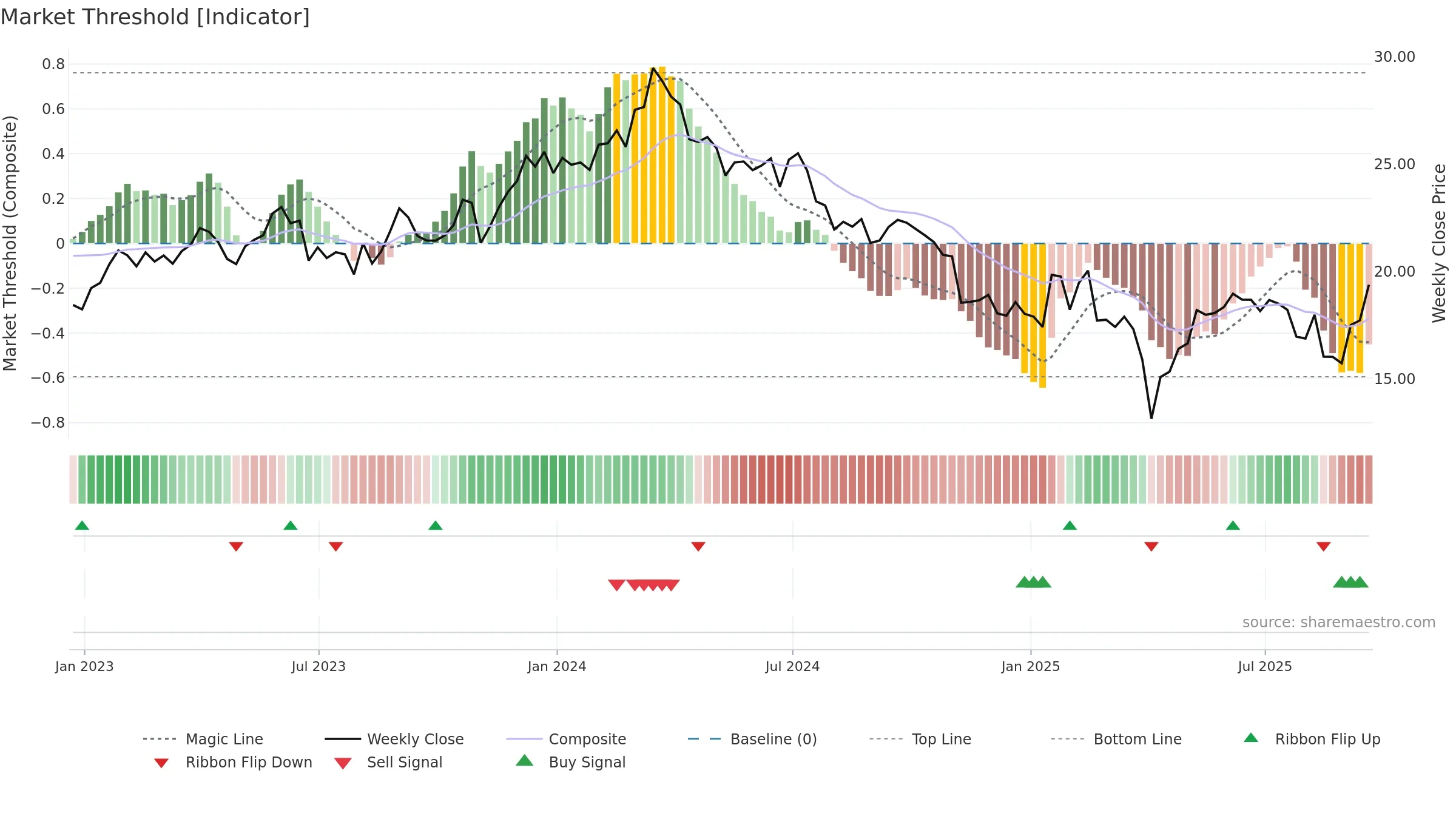The height and width of the screenshot is (819, 1456).
Task: Click the 20.00 value on the price axis
Action: tap(1395, 272)
